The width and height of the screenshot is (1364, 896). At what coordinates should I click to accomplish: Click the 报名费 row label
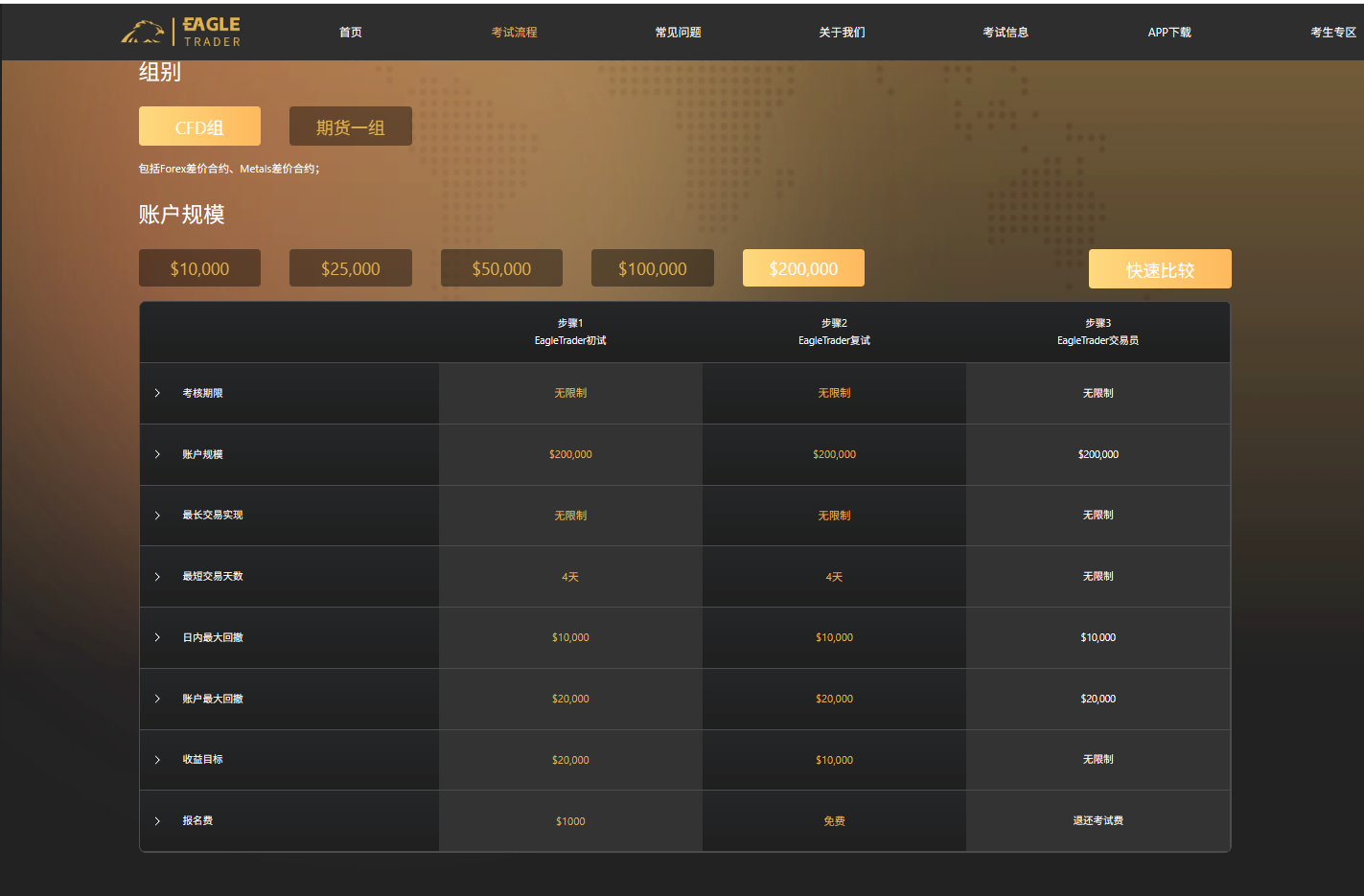(197, 820)
